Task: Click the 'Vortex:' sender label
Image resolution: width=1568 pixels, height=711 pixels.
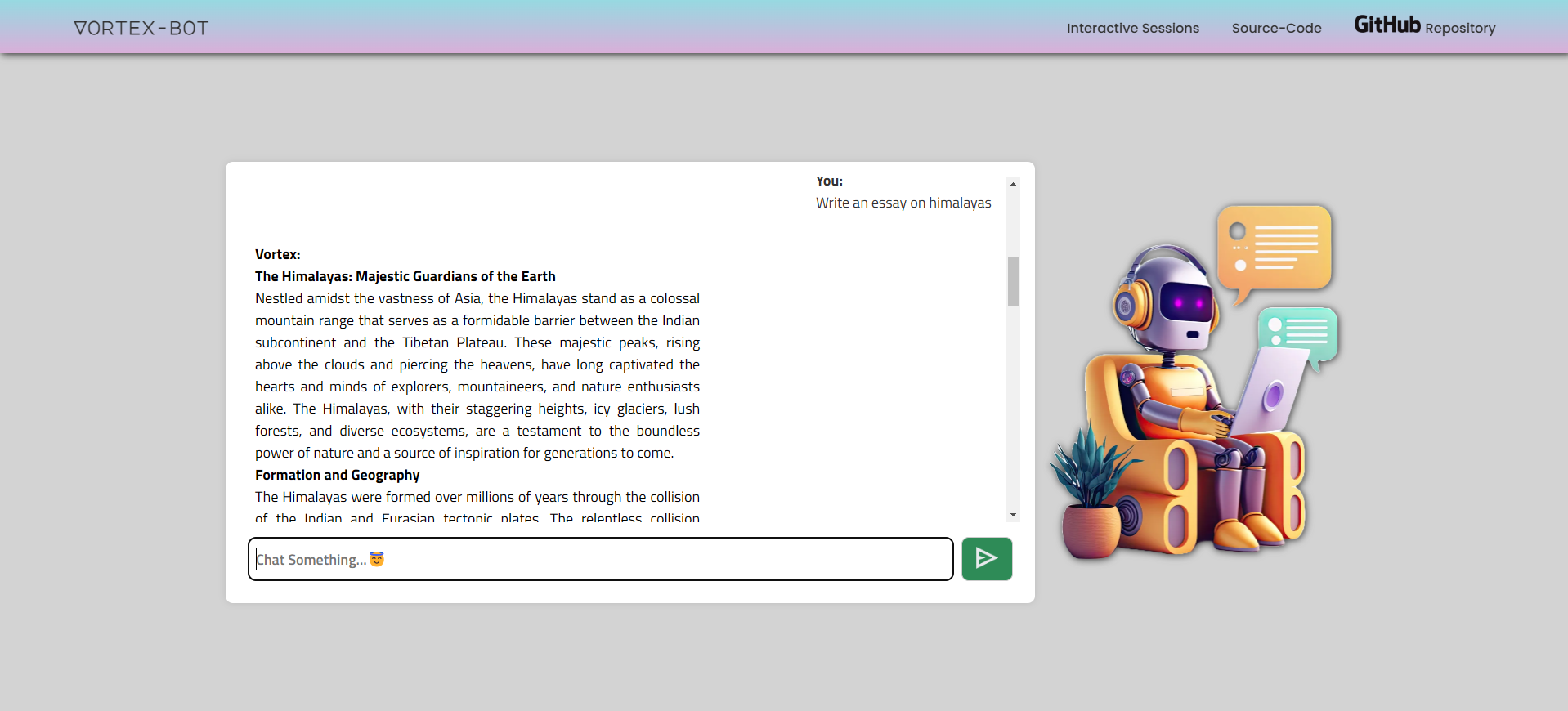Action: coord(277,254)
